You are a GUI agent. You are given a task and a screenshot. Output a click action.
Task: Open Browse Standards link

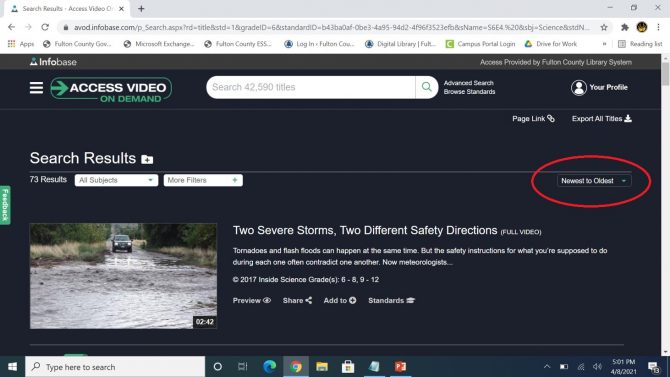point(469,92)
